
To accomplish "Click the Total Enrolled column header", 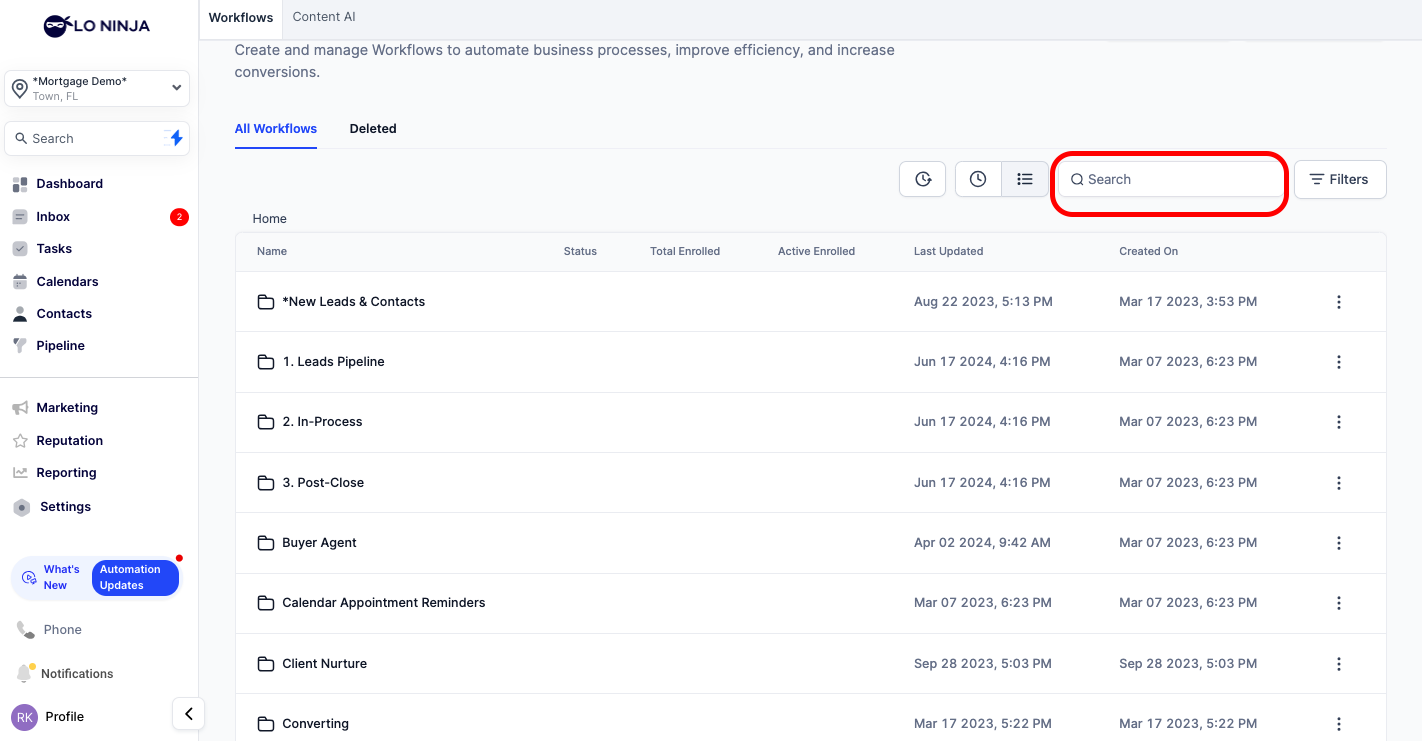I will pyautogui.click(x=685, y=252).
